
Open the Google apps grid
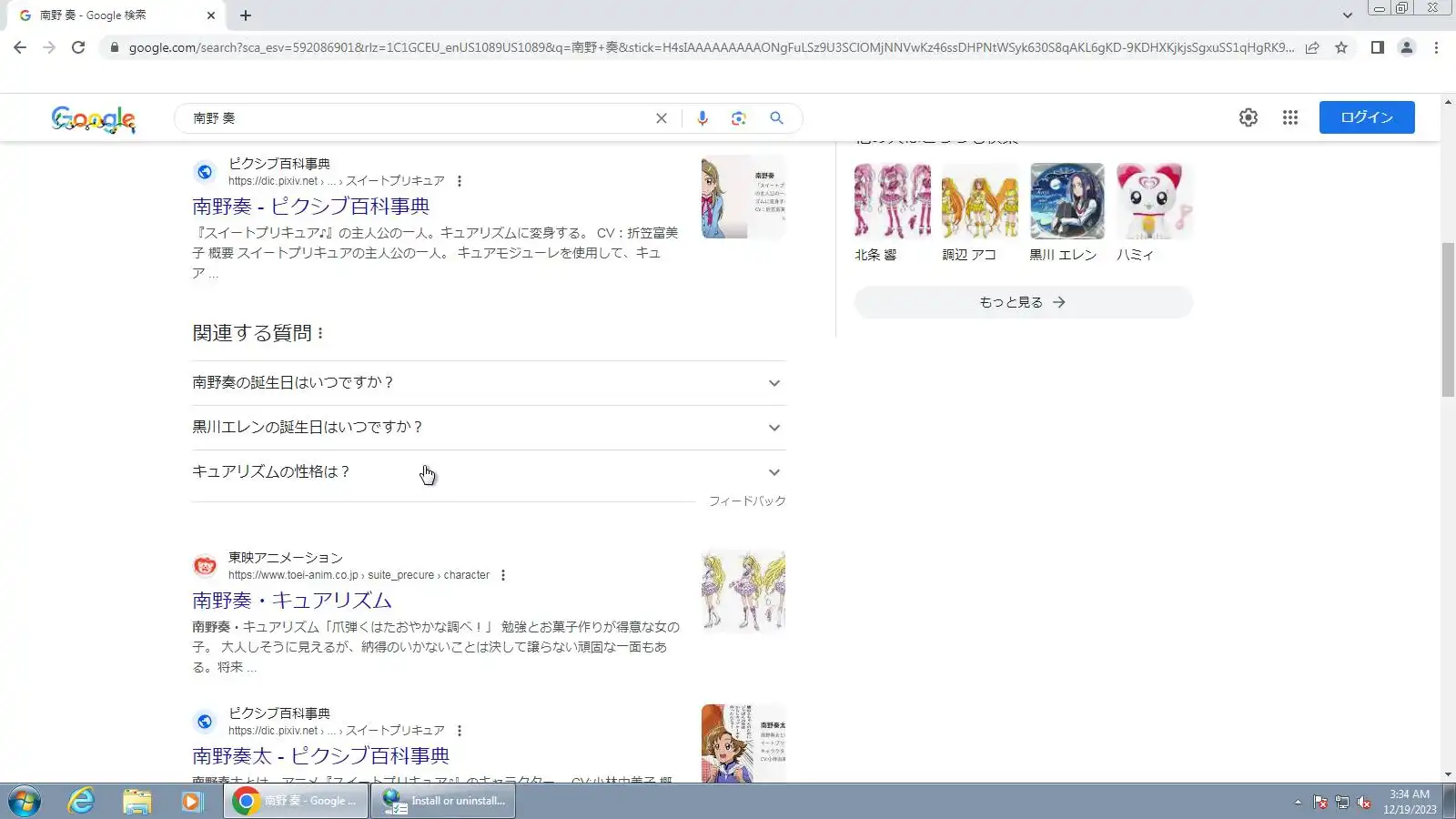[1290, 117]
